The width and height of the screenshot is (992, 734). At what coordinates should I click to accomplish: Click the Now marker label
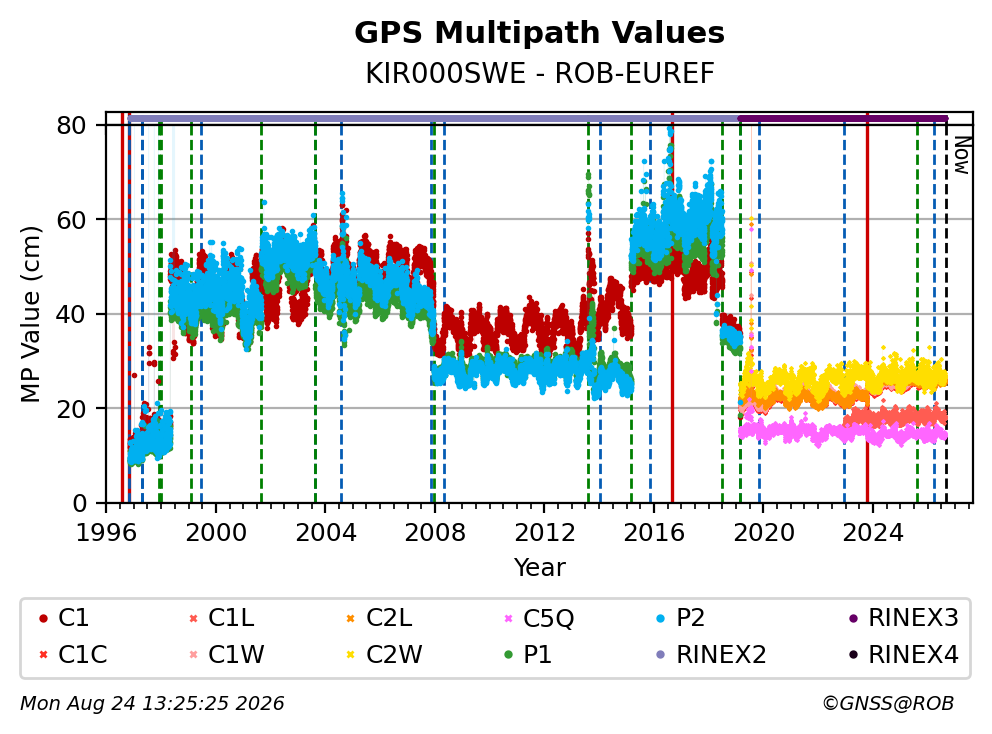[962, 155]
